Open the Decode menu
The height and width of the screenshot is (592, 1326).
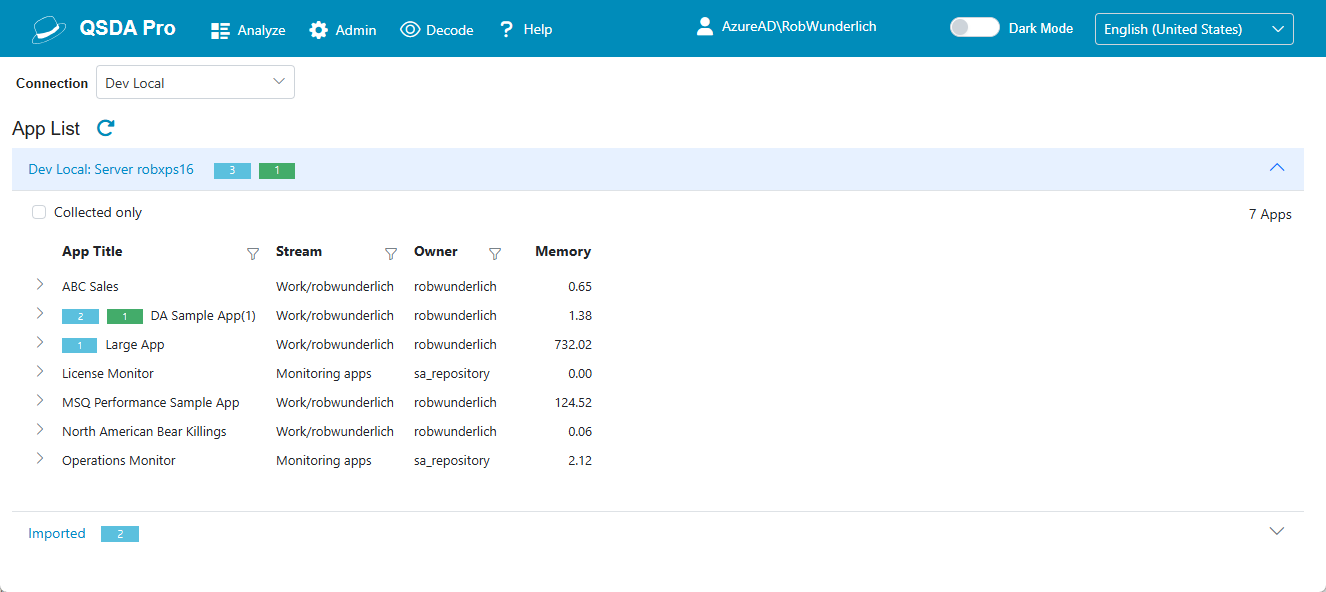pyautogui.click(x=437, y=30)
